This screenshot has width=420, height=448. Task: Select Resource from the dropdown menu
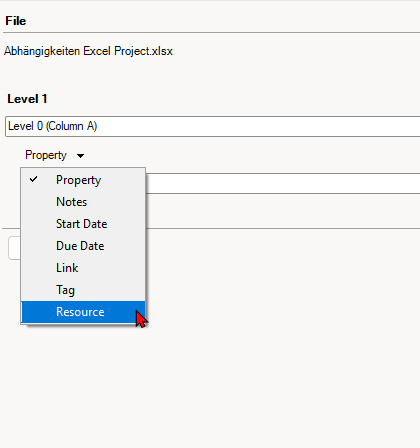[83, 312]
